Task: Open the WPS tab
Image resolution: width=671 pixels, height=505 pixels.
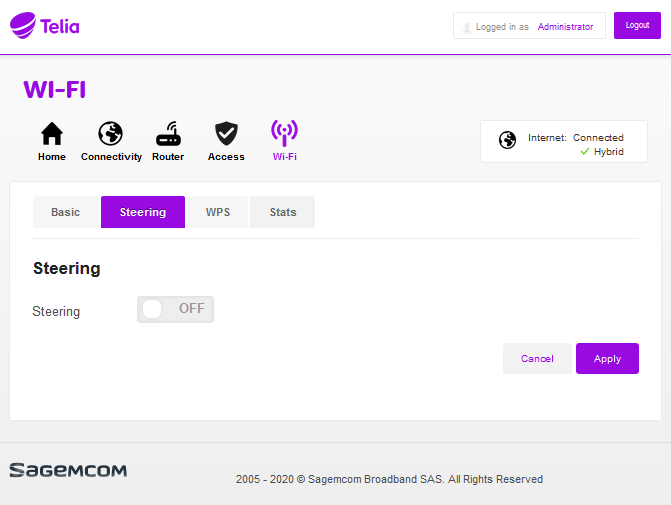Action: point(218,212)
